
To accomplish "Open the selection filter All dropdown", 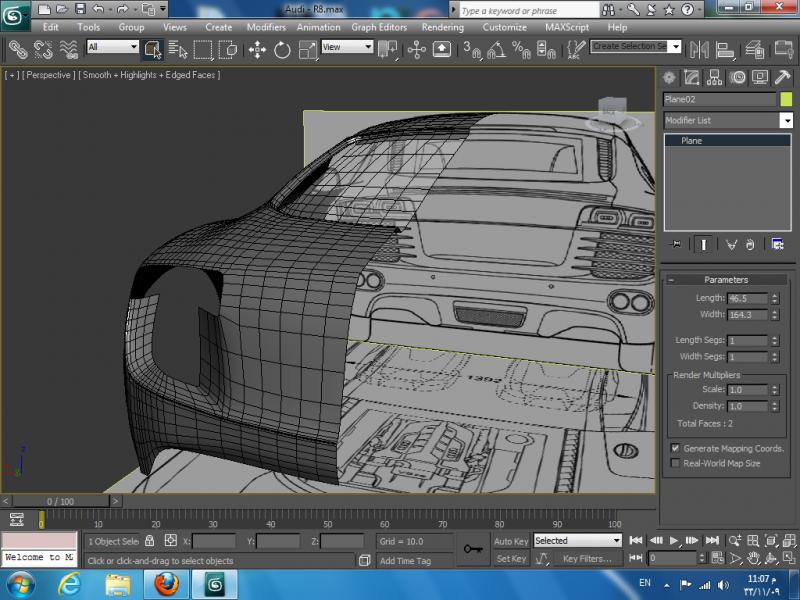I will (113, 47).
